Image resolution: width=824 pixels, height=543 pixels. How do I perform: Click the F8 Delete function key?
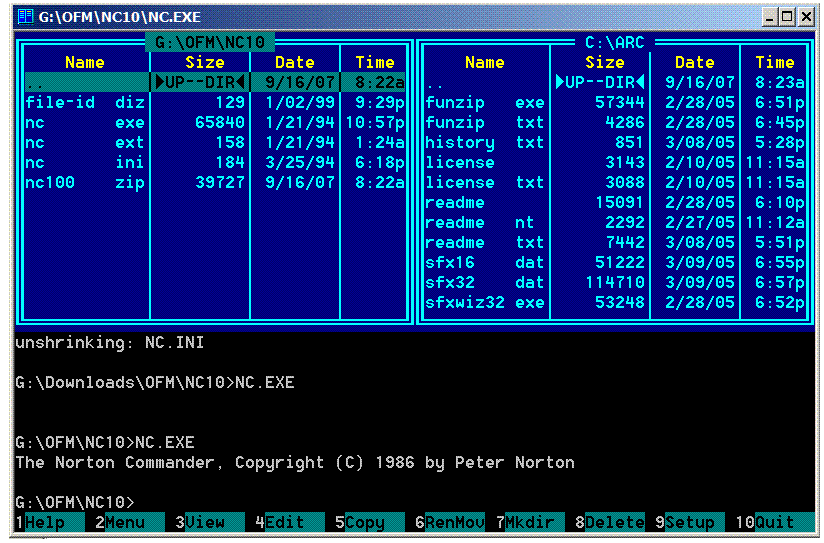coord(610,522)
